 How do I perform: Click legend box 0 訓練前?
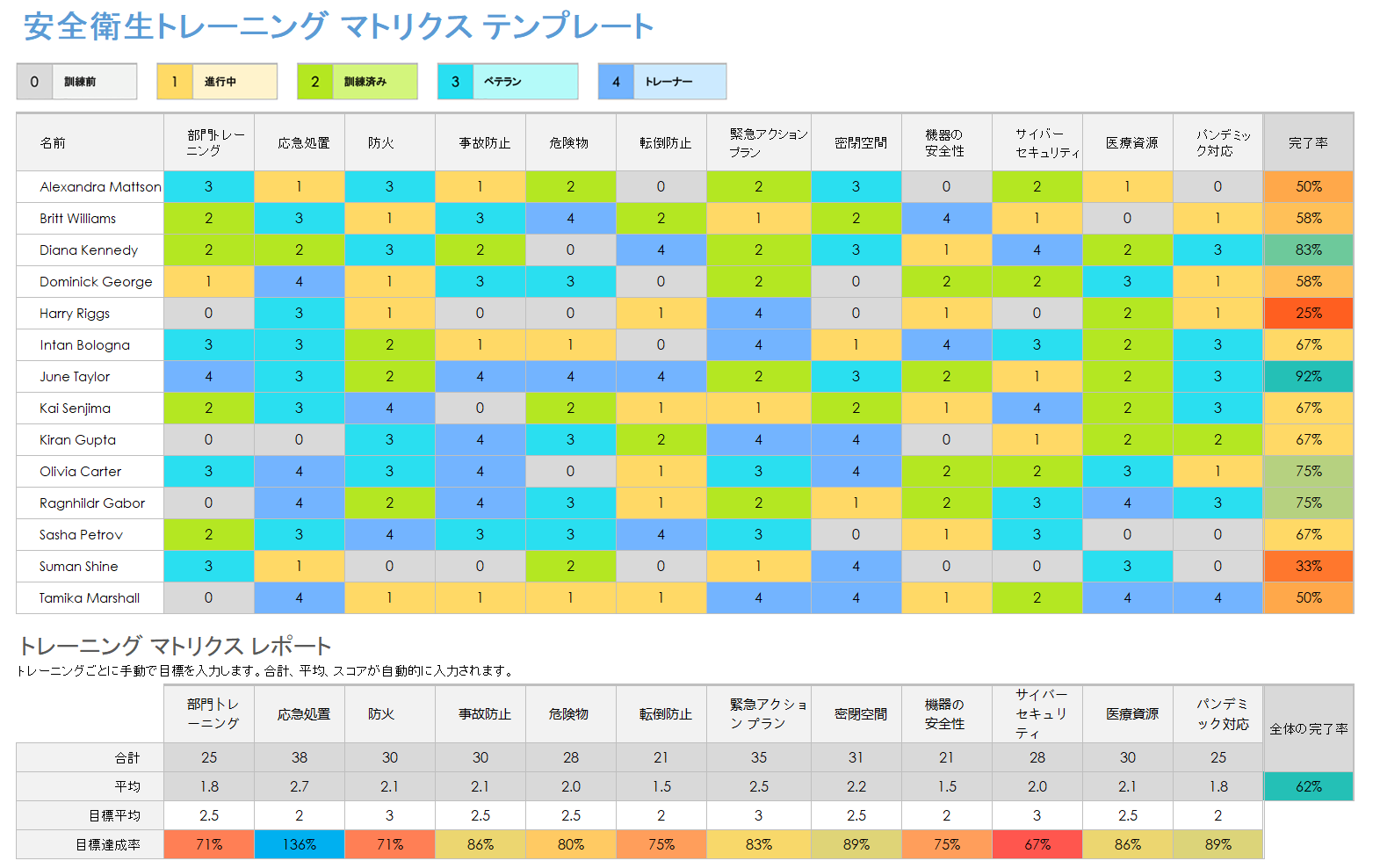[x=76, y=82]
